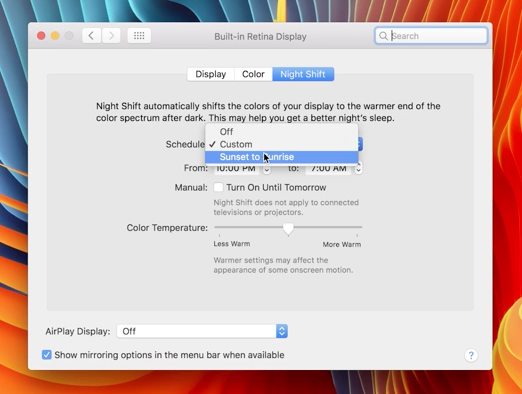Viewport: 522px width, 394px height.
Task: Select the Night Shift tab
Action: point(303,74)
